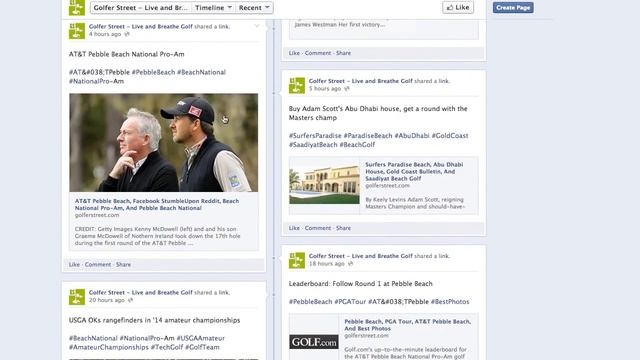Click the Like page button
The image size is (640, 360).
coord(458,7)
